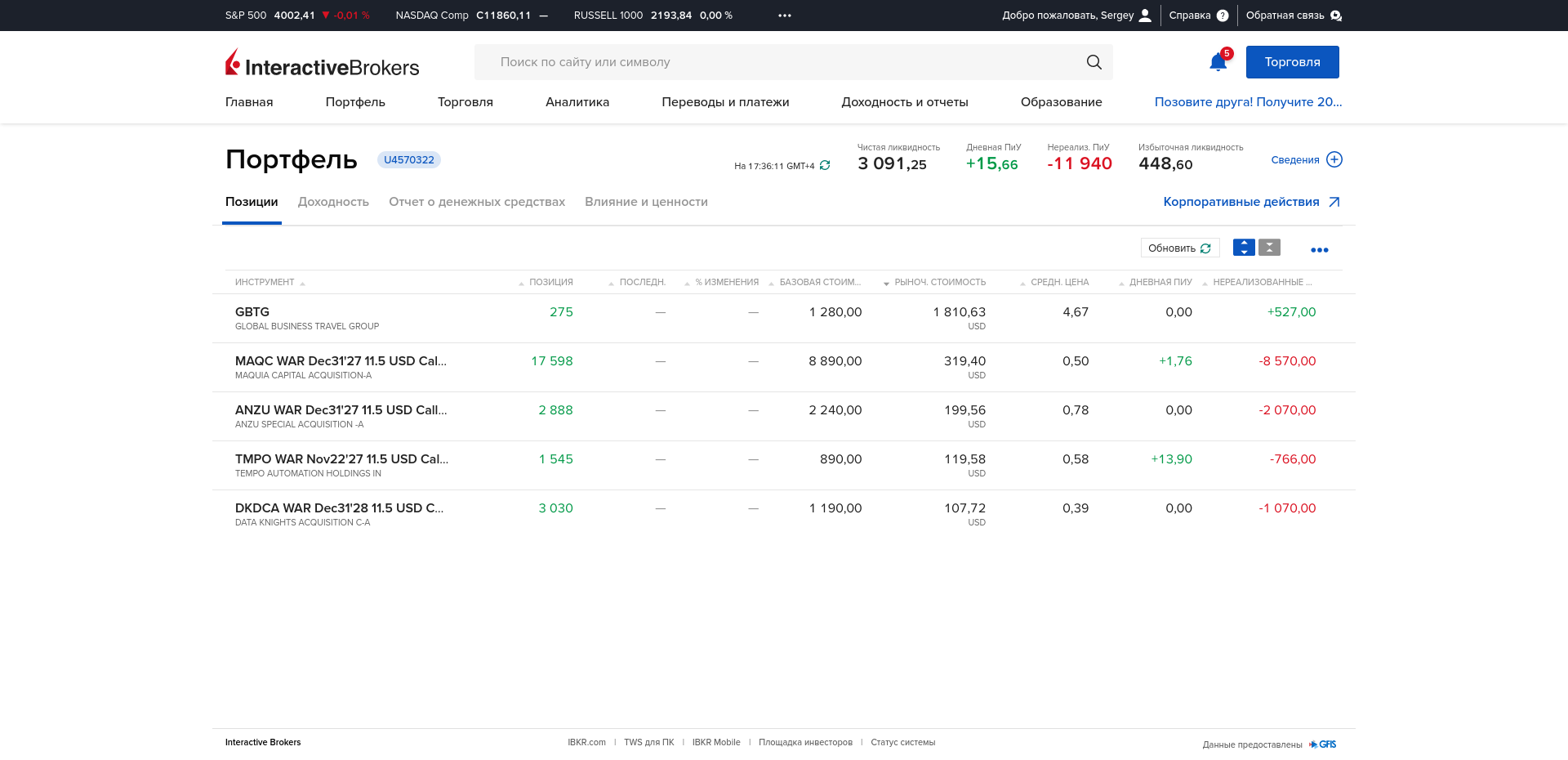Image resolution: width=1568 pixels, height=760 pixels.
Task: Open Площадка инвесторов footer link
Action: (805, 743)
